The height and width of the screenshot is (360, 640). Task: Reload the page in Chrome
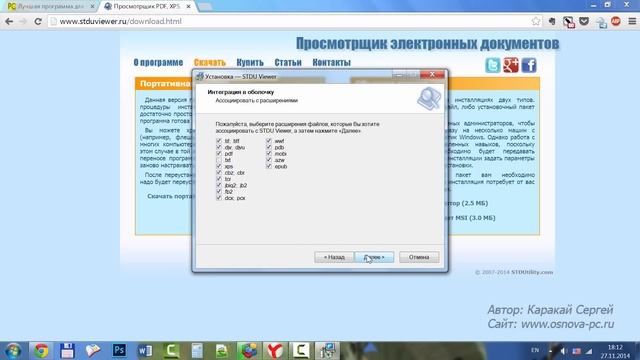(x=38, y=21)
